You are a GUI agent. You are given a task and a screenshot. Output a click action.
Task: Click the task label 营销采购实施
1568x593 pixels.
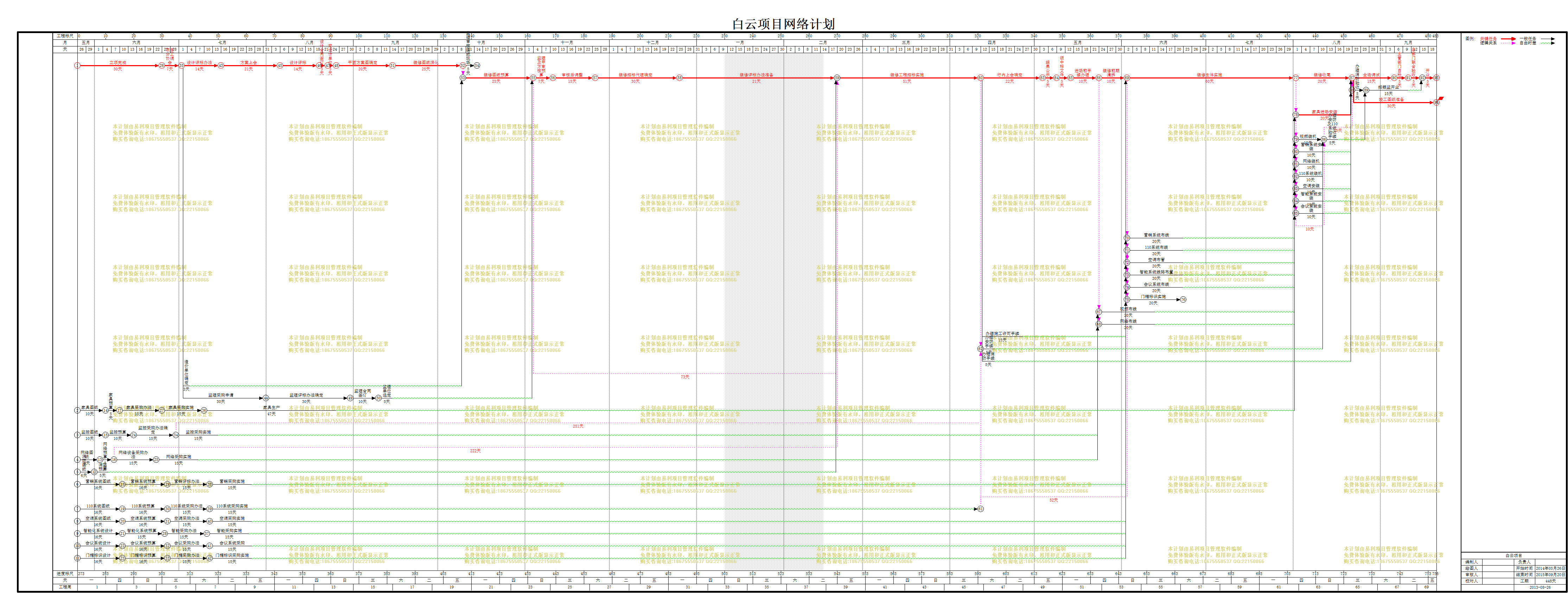tap(232, 481)
